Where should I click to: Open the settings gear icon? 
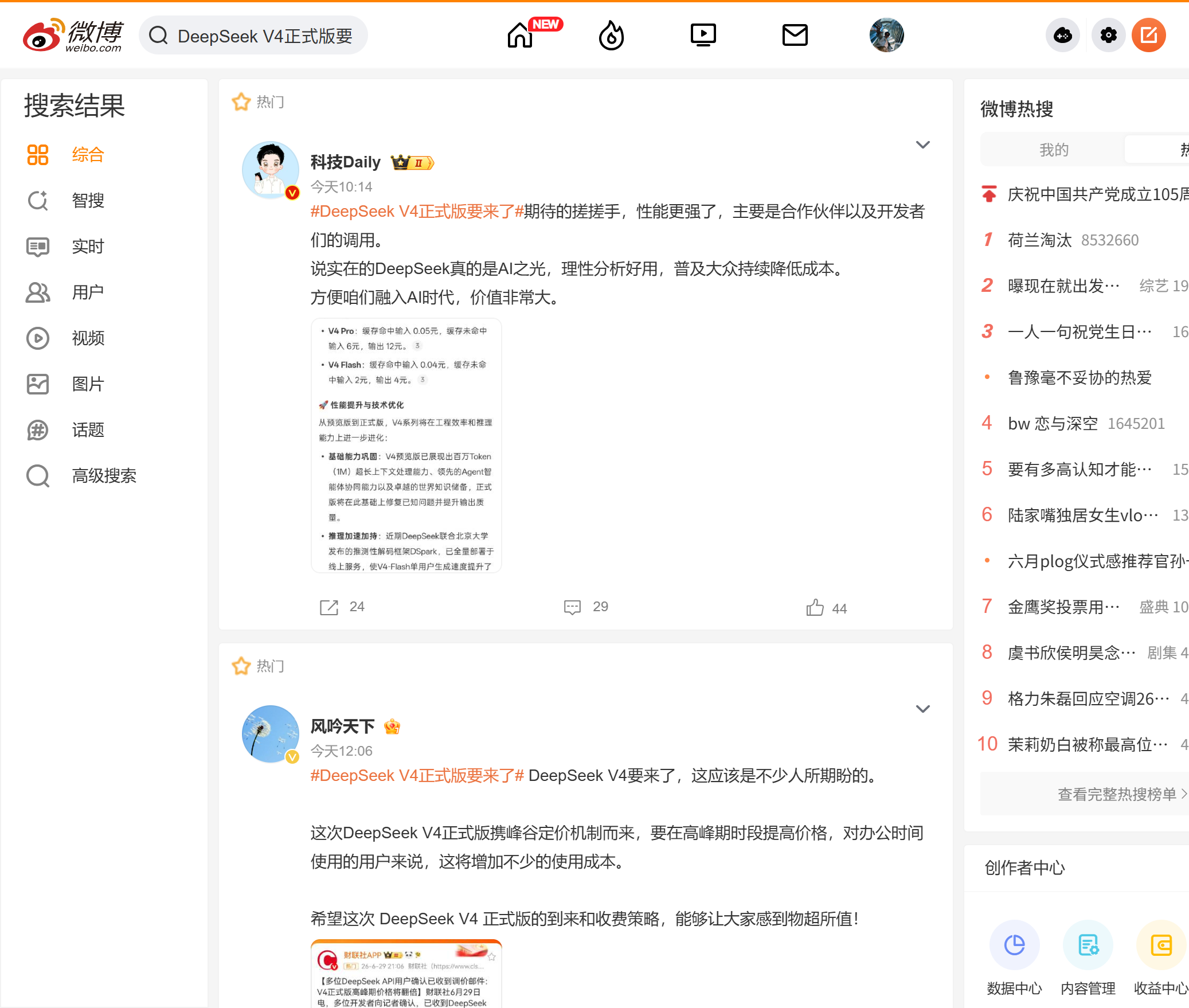pyautogui.click(x=1109, y=36)
